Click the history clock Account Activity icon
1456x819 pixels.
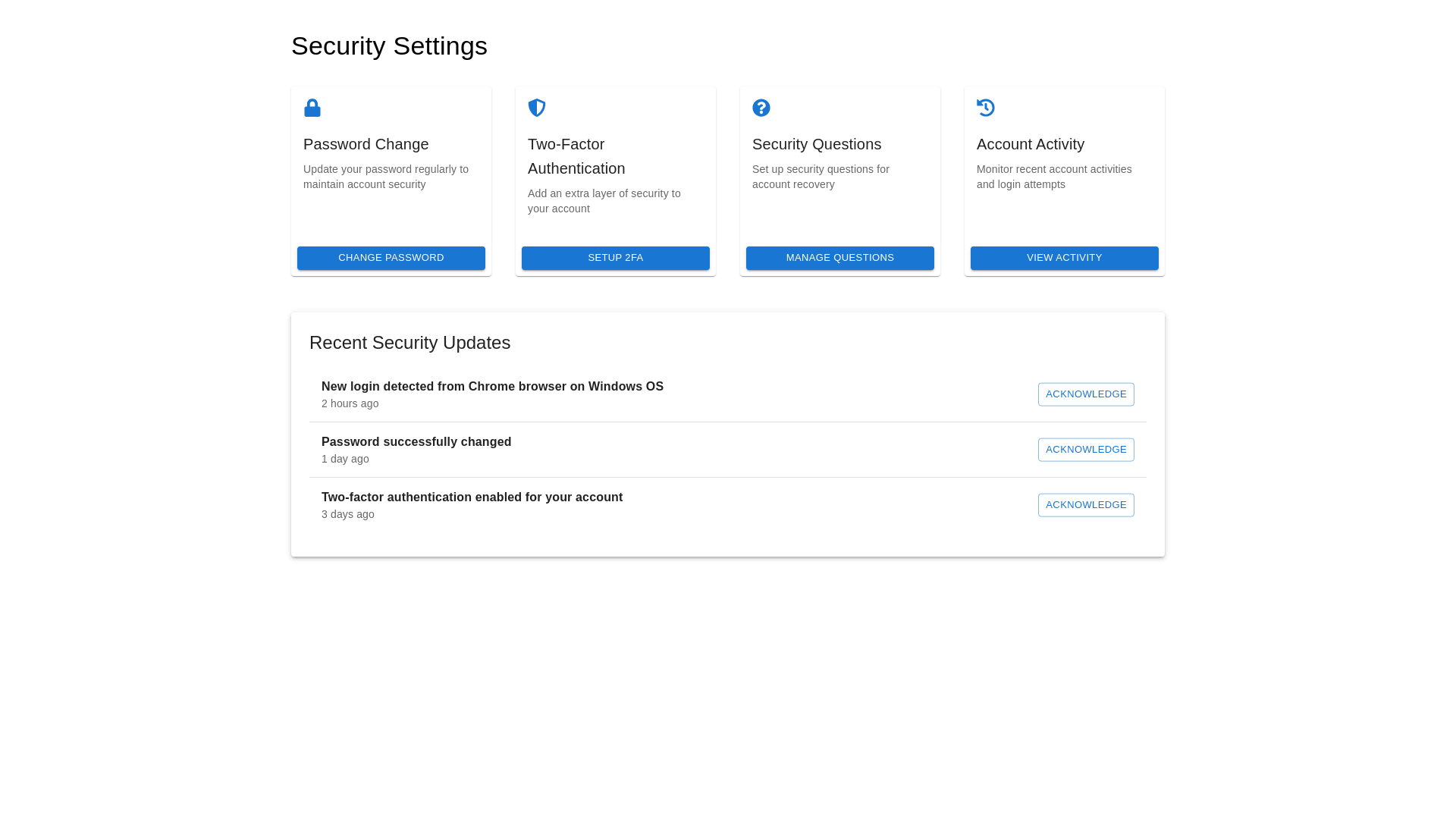pos(985,108)
